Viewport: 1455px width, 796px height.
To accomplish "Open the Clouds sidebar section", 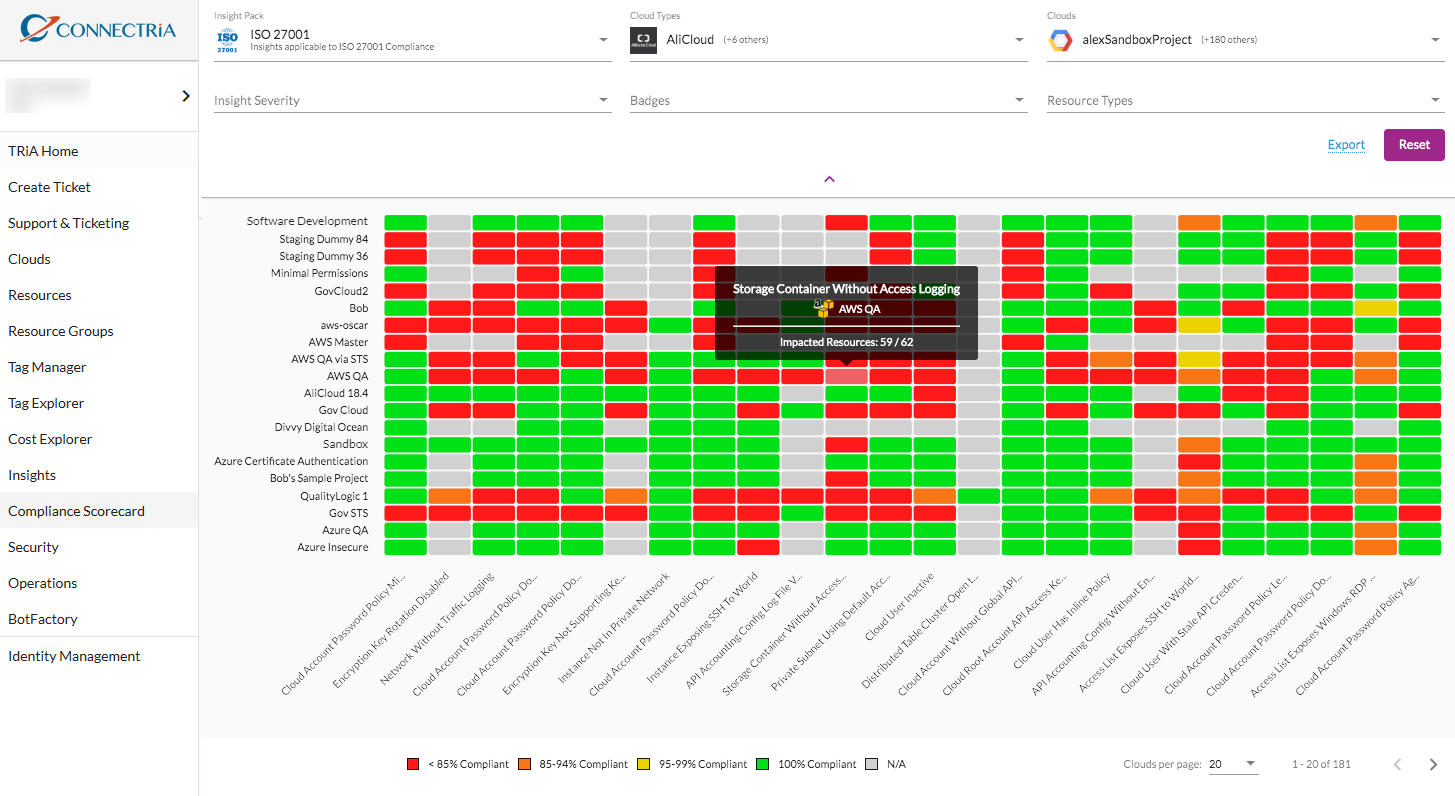I will [x=99, y=259].
